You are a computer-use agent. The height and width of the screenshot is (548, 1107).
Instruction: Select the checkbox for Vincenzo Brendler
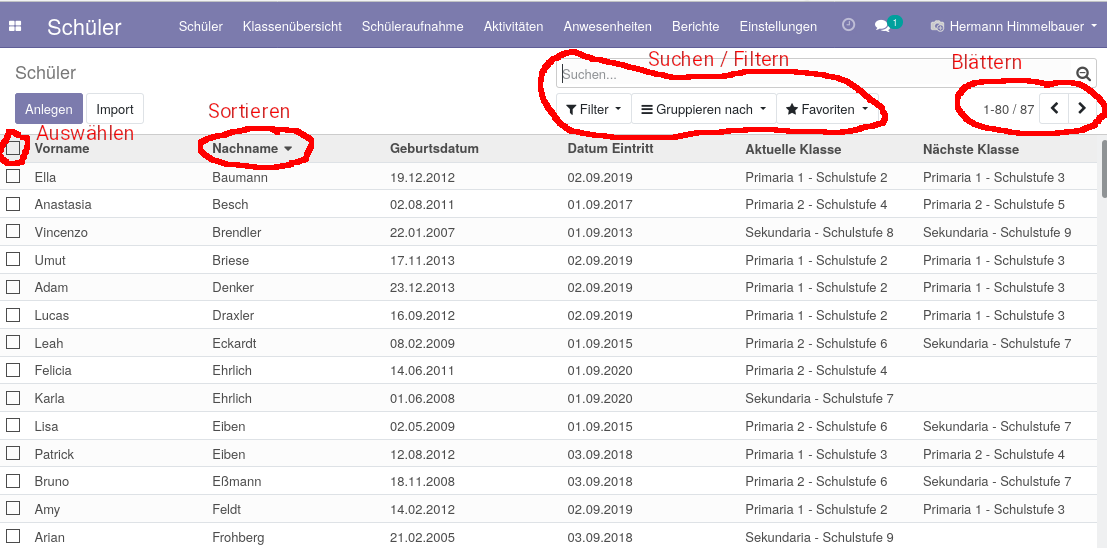point(13,231)
